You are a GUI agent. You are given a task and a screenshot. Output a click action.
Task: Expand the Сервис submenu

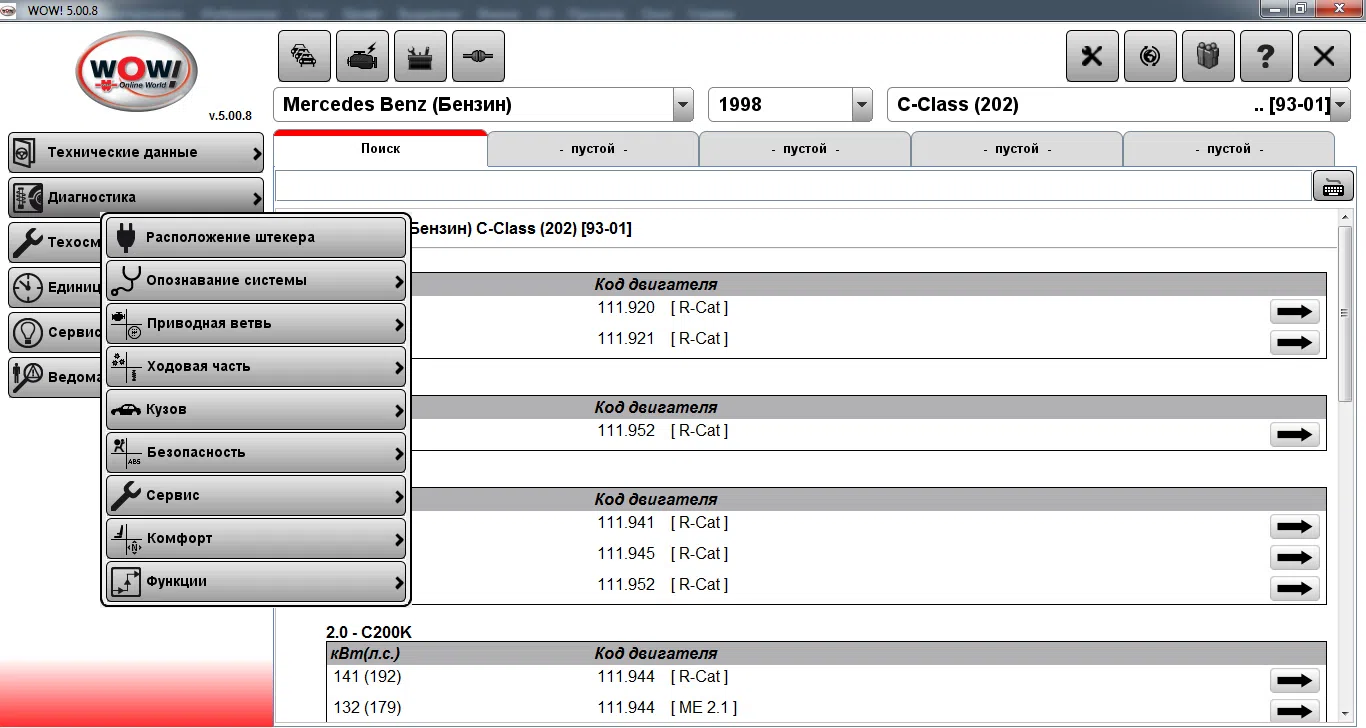pos(255,495)
